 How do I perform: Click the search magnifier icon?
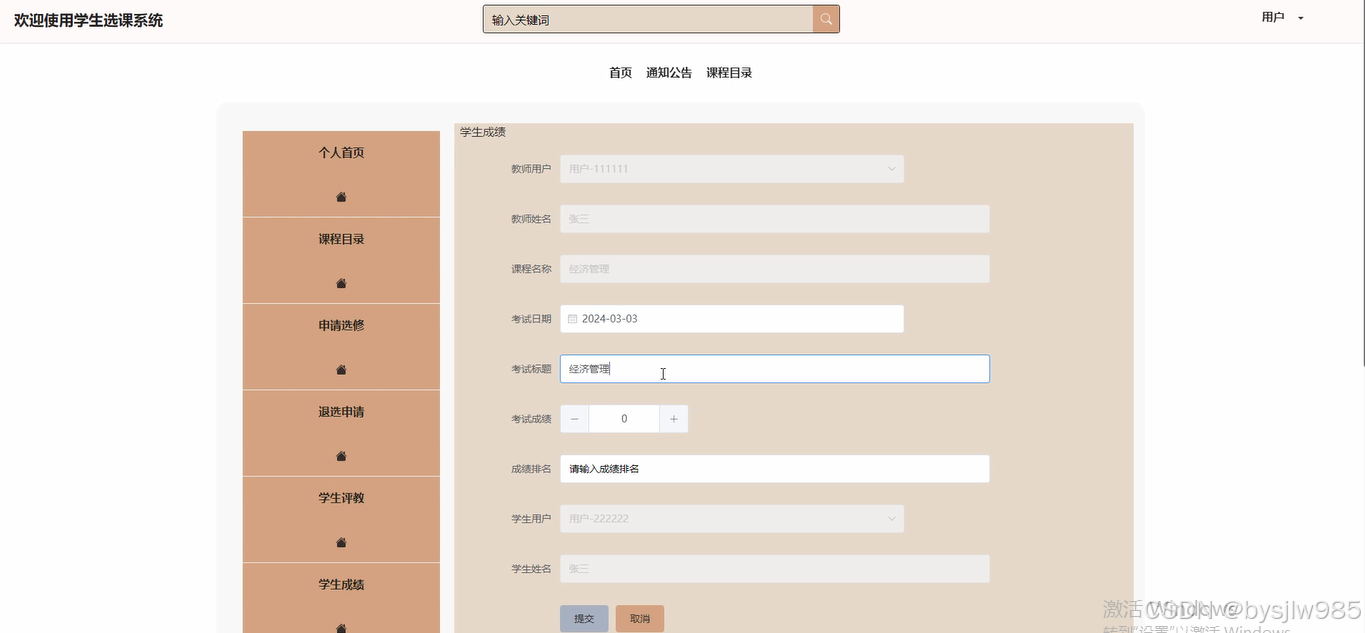coord(825,18)
